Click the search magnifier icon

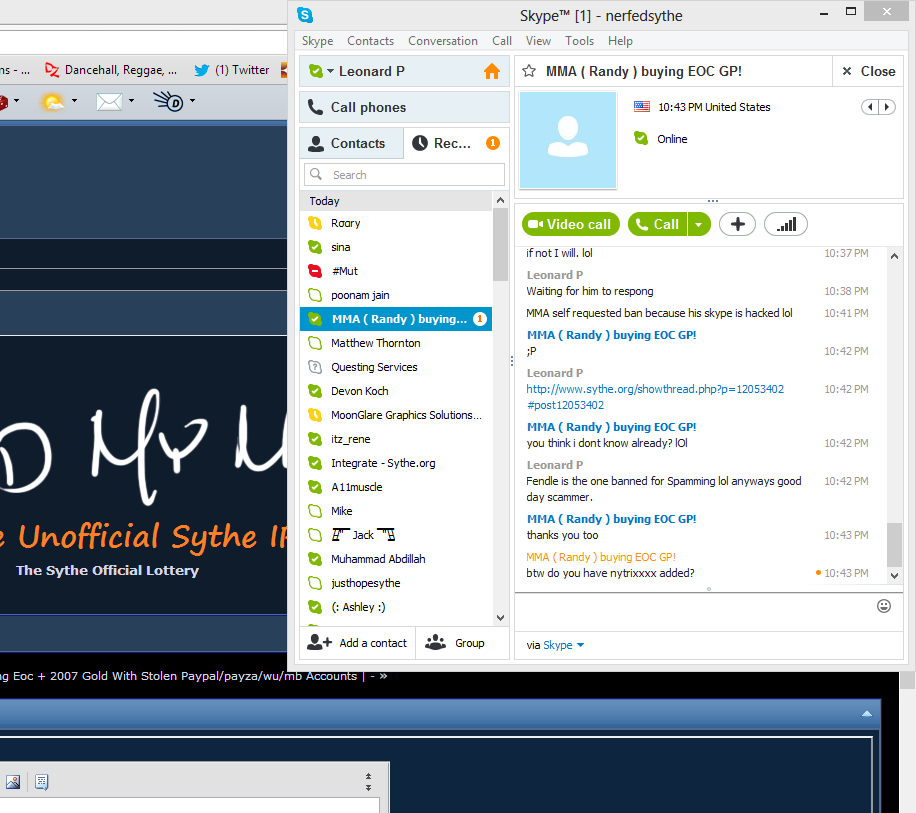(x=316, y=174)
